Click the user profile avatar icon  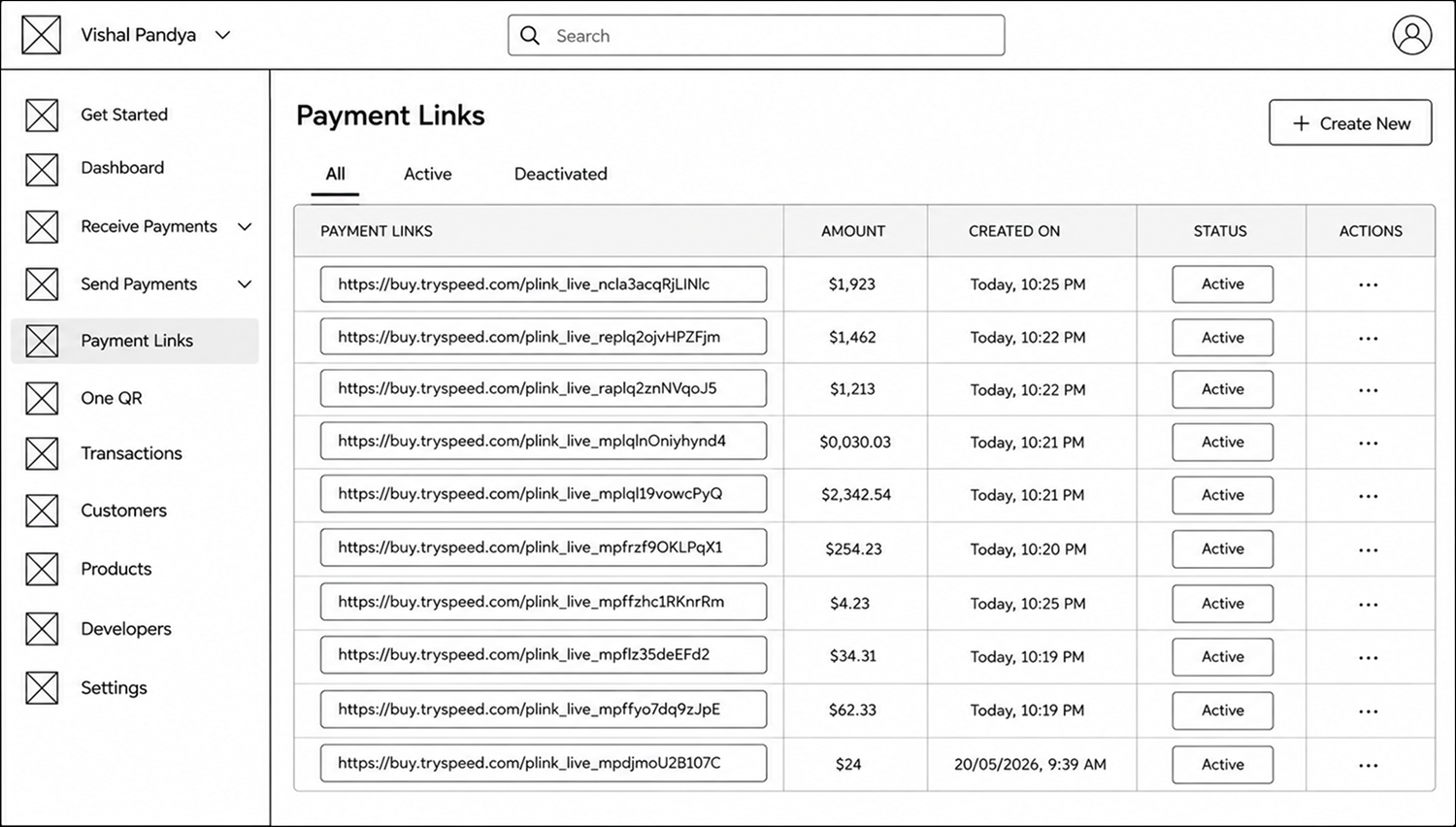[x=1411, y=35]
